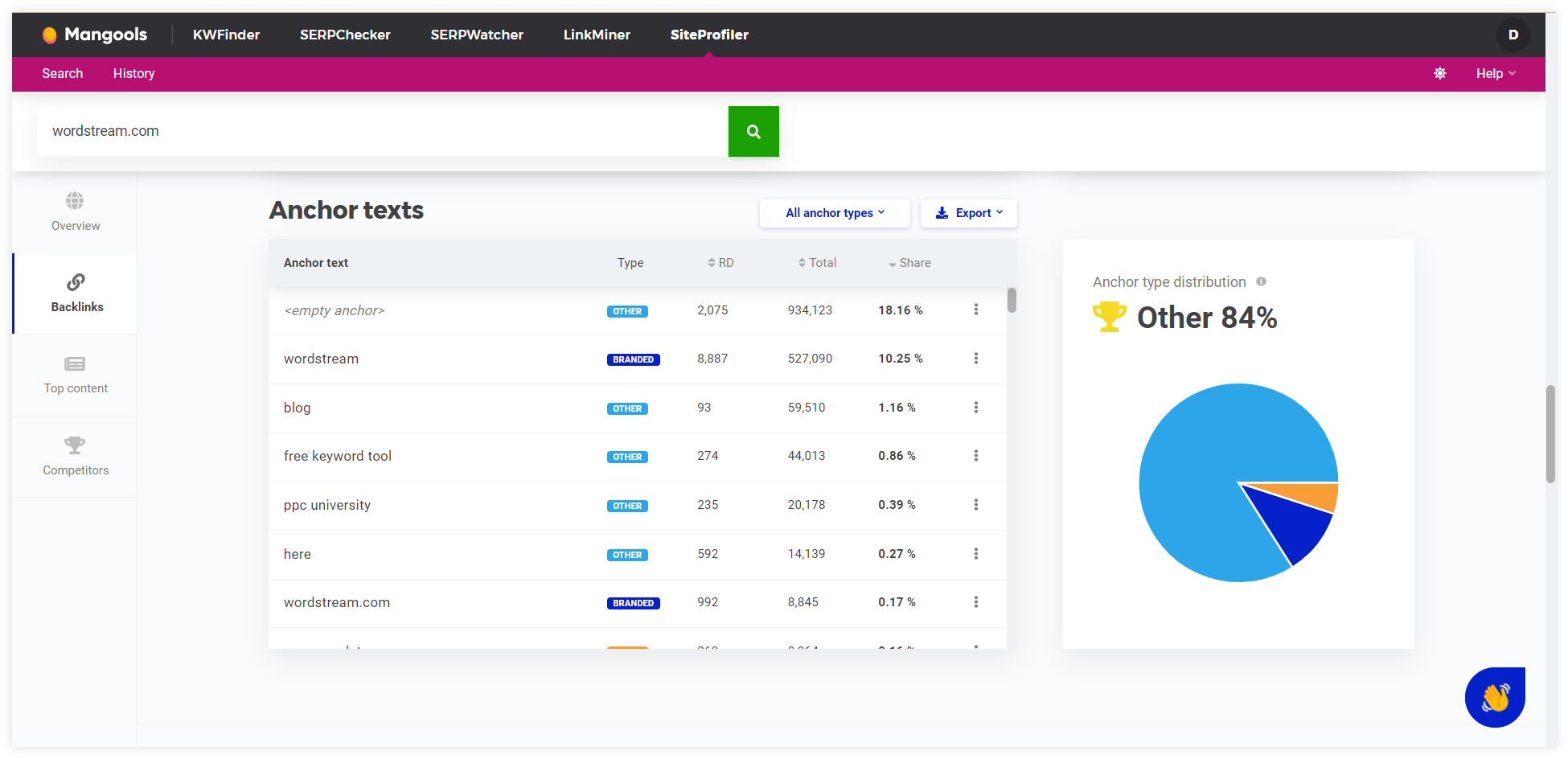Open the KWFinder tool
Screen dimensions: 1568x759
point(226,35)
